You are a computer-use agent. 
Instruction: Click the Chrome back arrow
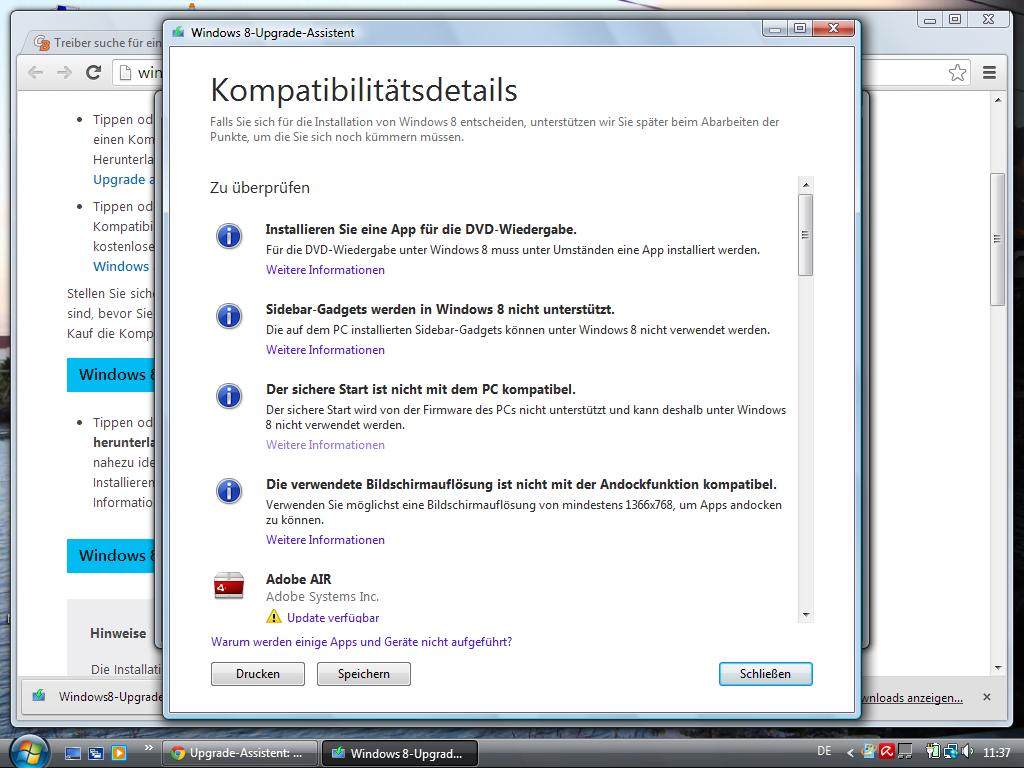(35, 72)
